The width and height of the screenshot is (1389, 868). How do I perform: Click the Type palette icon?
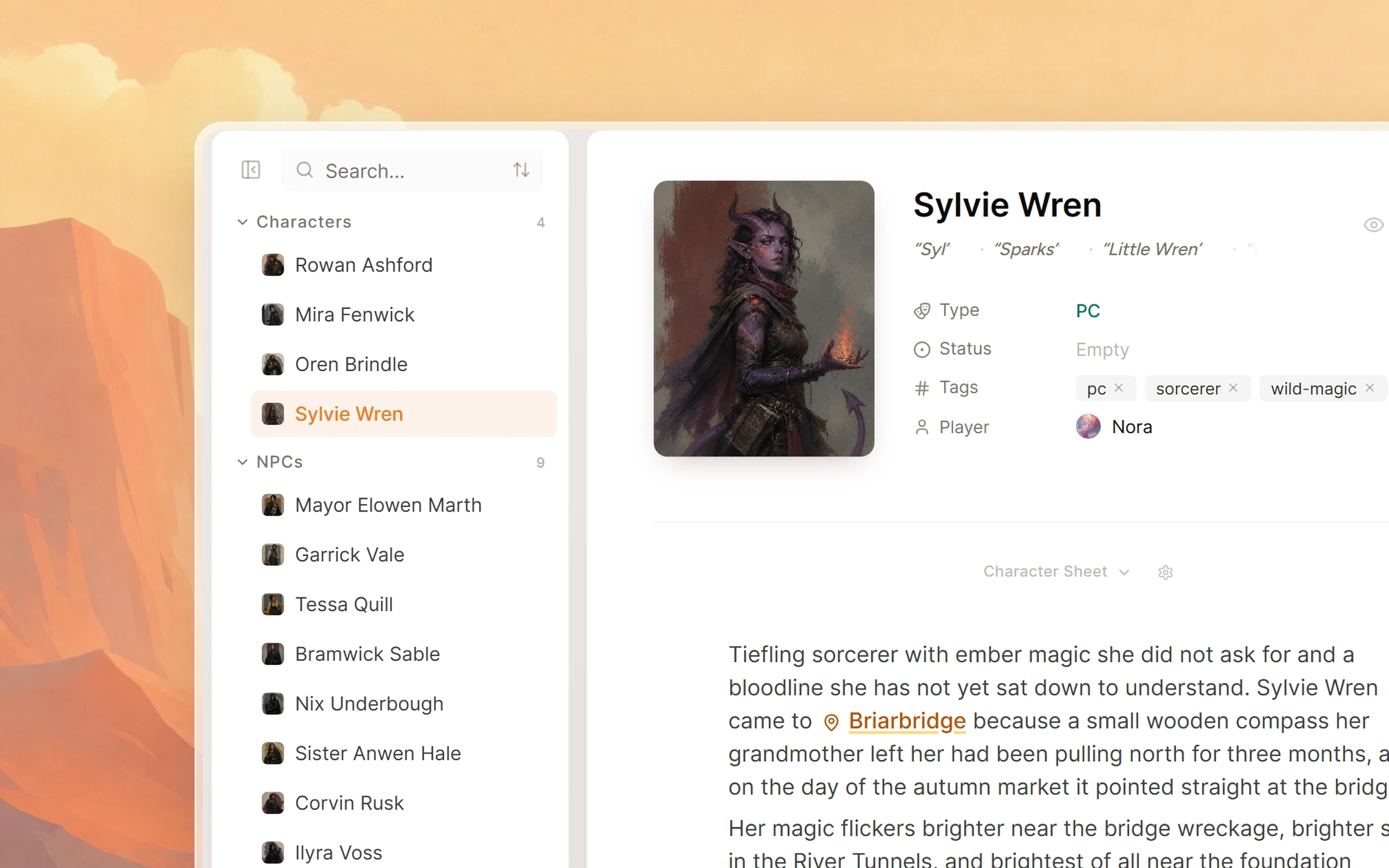click(x=922, y=311)
